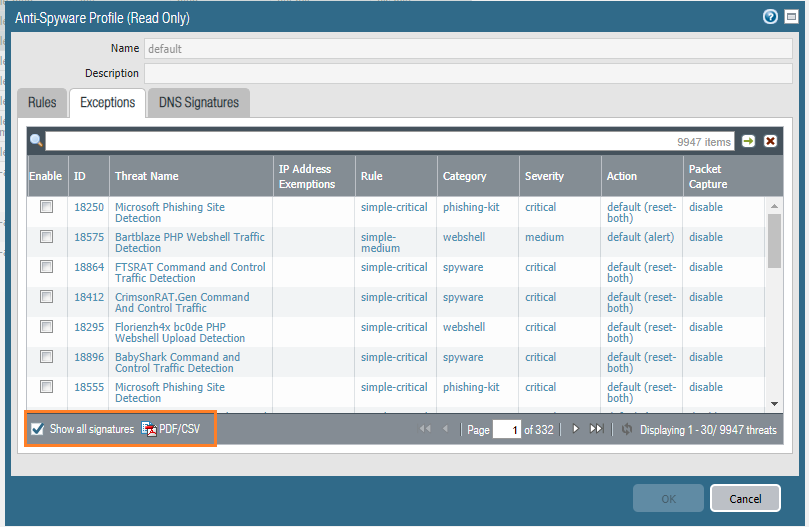Screen dimensions: 809x527
Task: Open the DNS Signatures tab
Action: tap(199, 102)
